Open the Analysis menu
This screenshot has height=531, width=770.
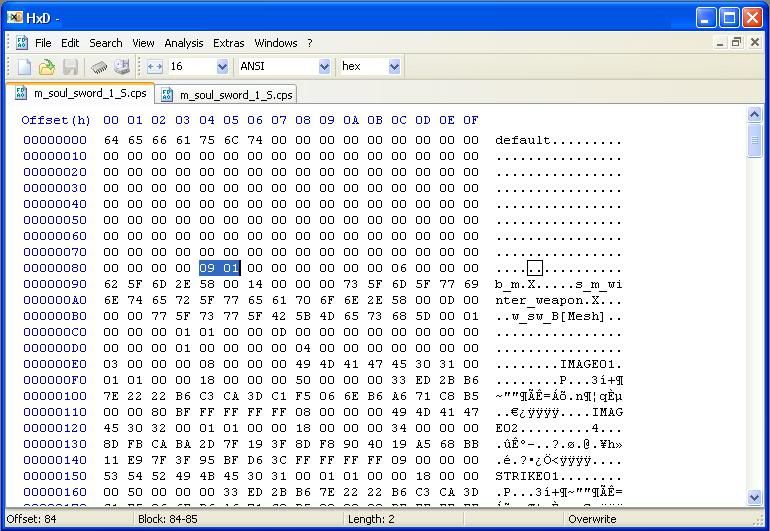click(183, 43)
